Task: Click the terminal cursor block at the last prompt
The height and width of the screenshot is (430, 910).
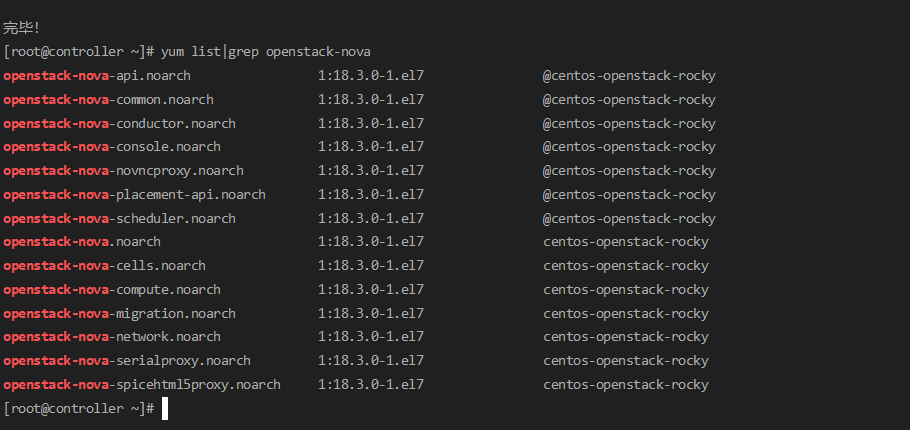Action: point(164,408)
